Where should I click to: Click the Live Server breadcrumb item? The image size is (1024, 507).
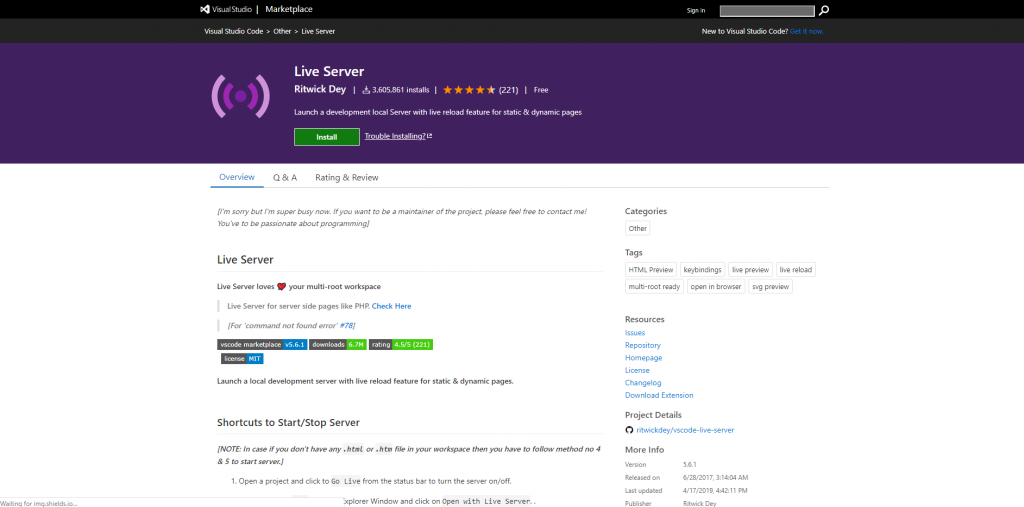318,31
